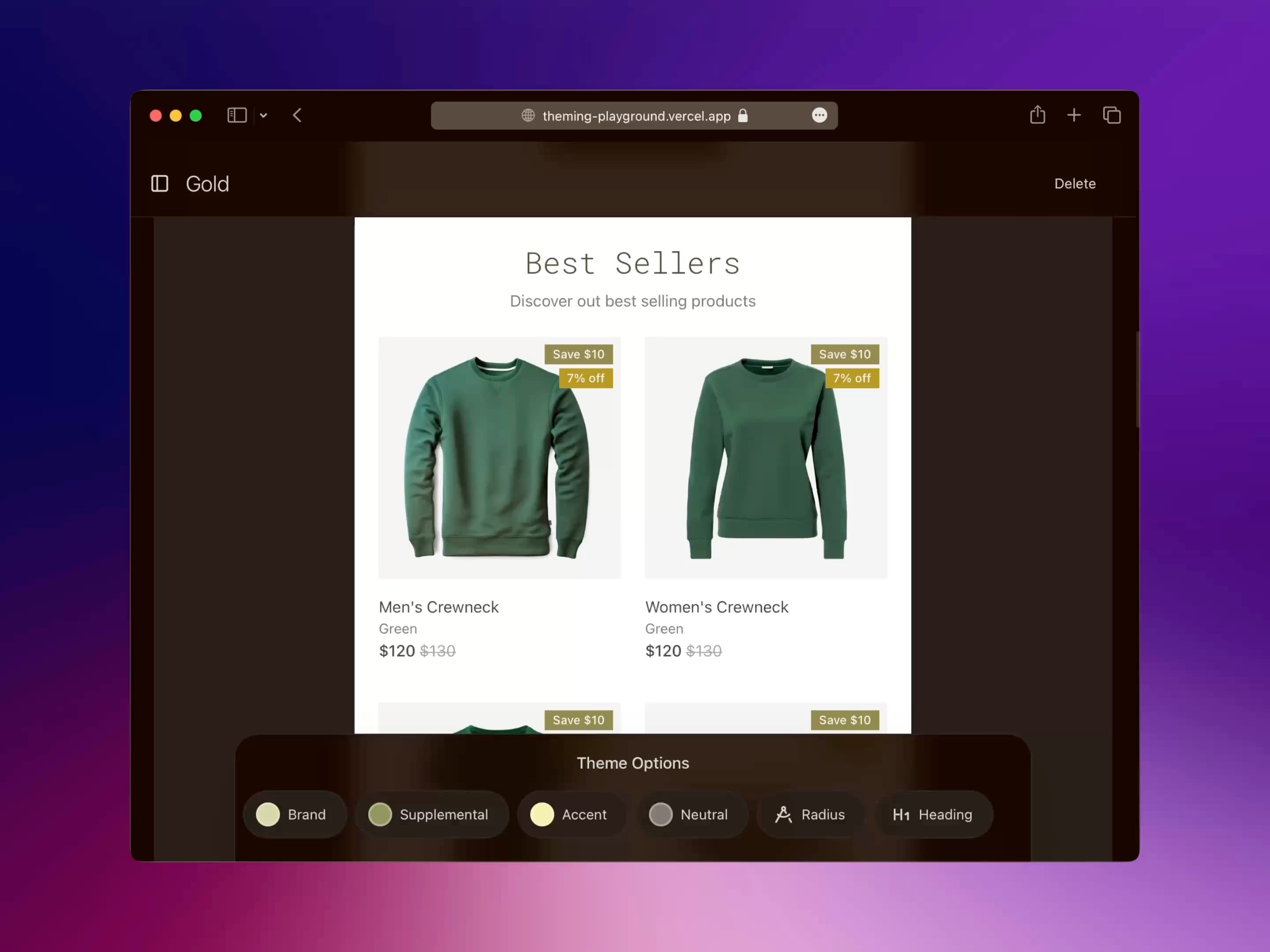1270x952 pixels.
Task: Open the page menu ellipsis in address bar
Action: tap(819, 115)
